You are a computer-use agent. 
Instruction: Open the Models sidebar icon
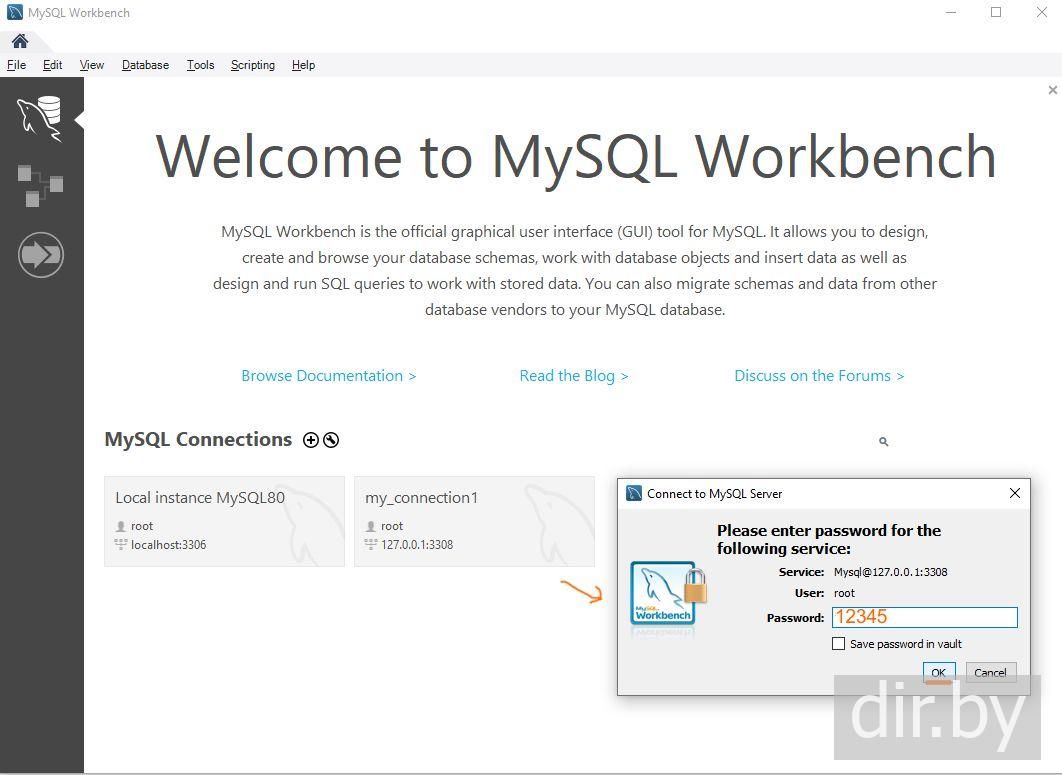click(x=40, y=185)
